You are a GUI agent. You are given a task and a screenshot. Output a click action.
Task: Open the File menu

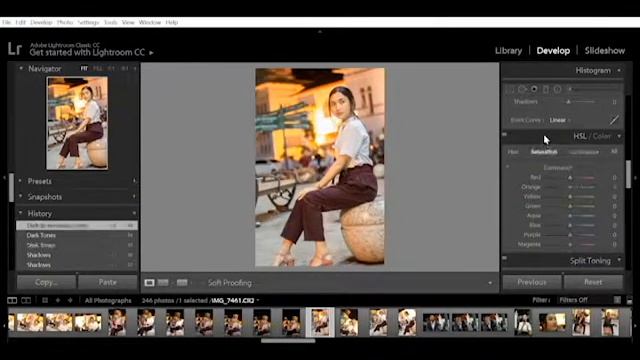(6, 22)
